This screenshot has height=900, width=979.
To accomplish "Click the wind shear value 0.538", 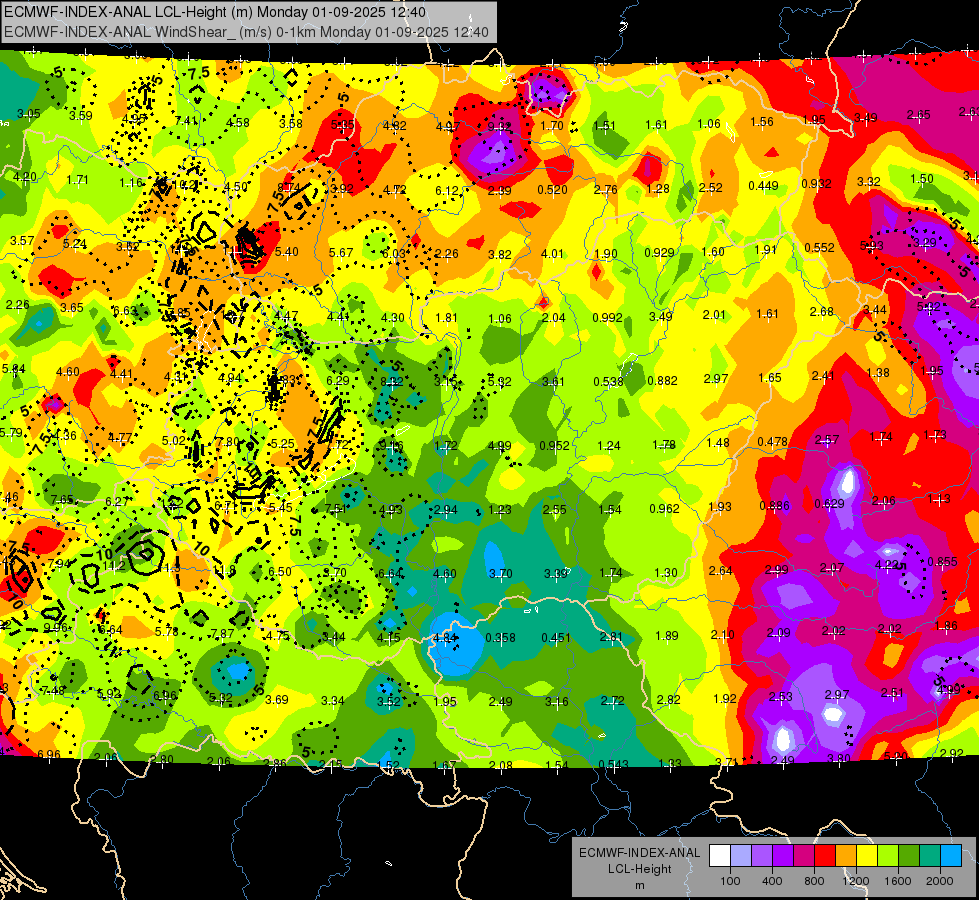I will [x=608, y=381].
